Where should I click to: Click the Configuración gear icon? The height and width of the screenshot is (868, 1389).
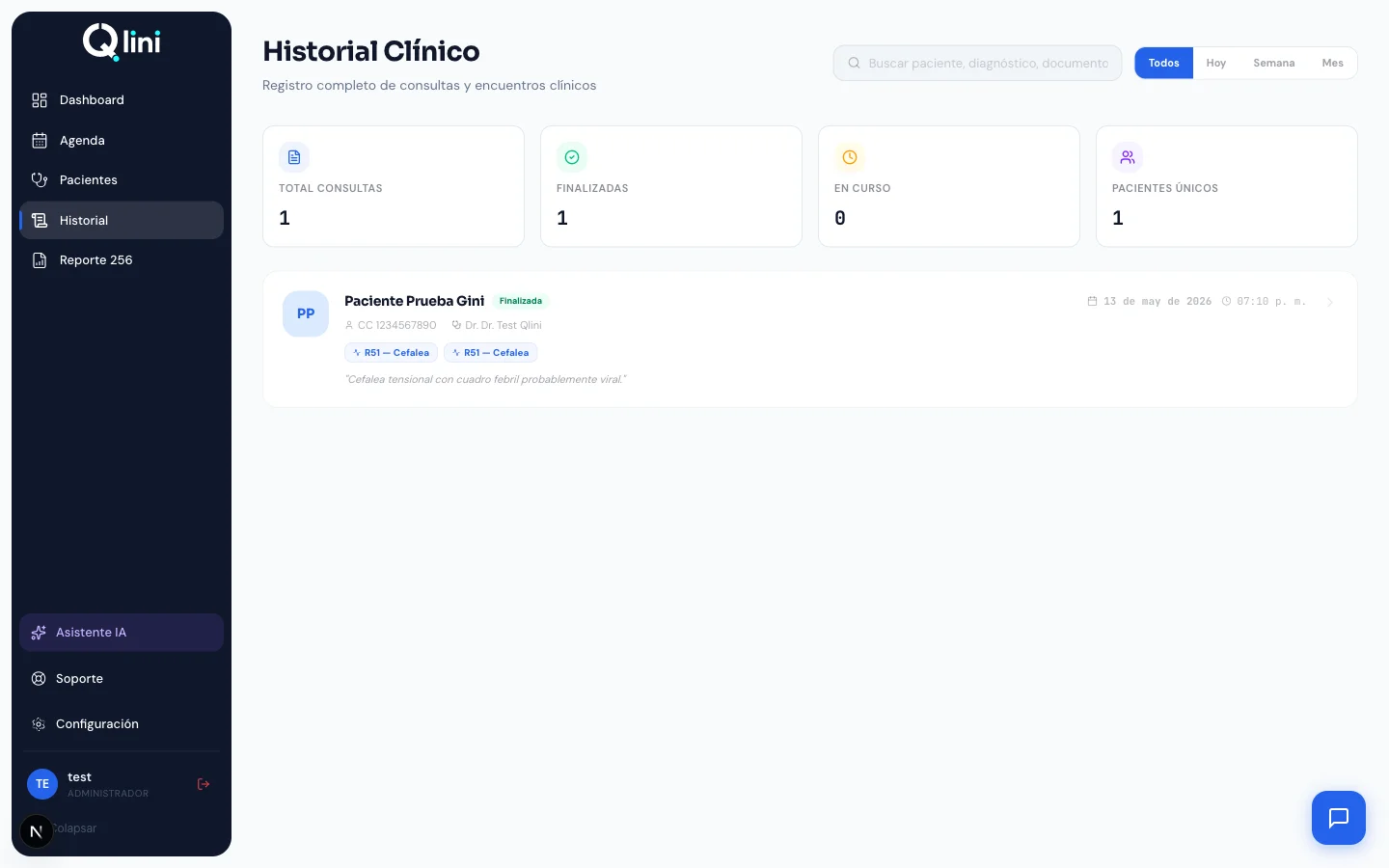[x=39, y=724]
